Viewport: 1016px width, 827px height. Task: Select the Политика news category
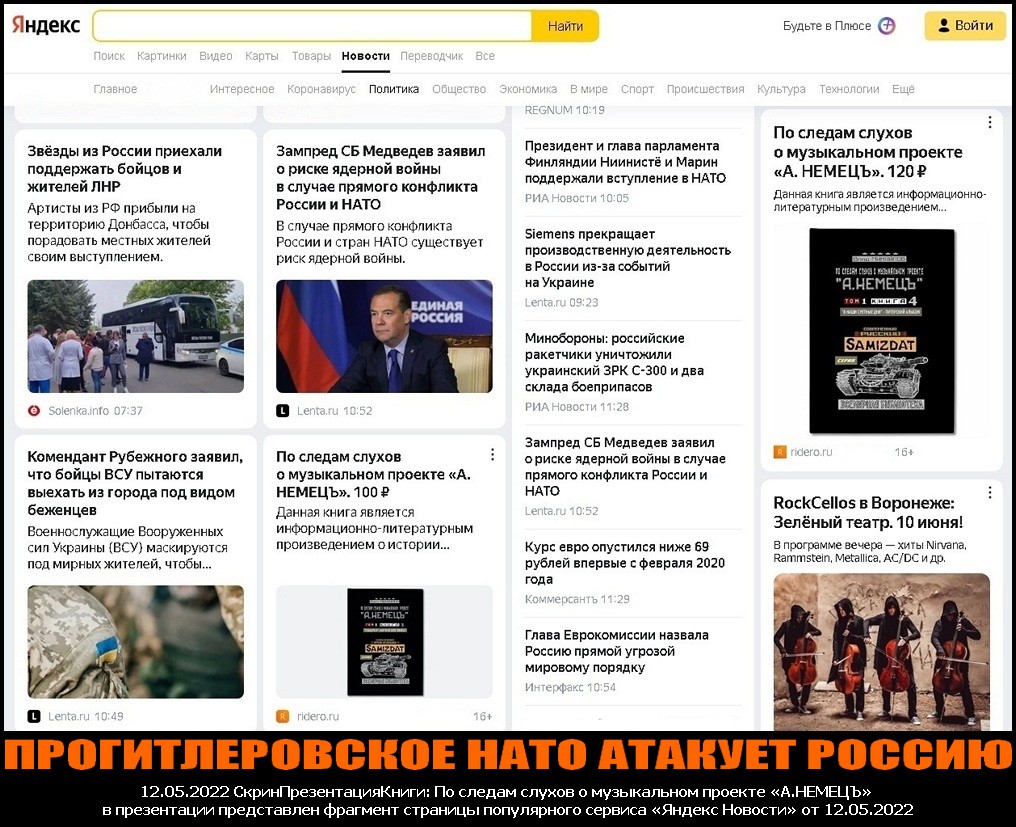click(x=394, y=89)
